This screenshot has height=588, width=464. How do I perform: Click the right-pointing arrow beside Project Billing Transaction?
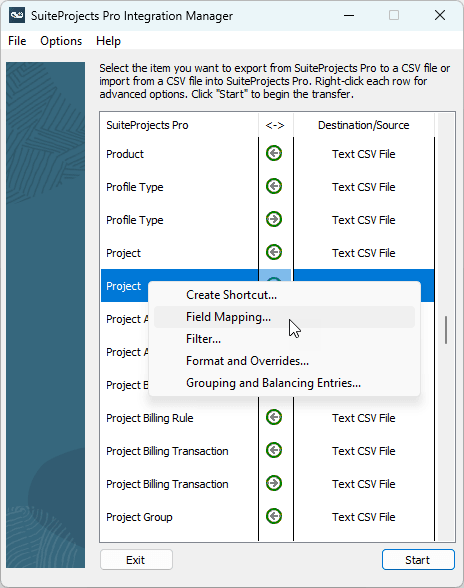[x=274, y=483]
